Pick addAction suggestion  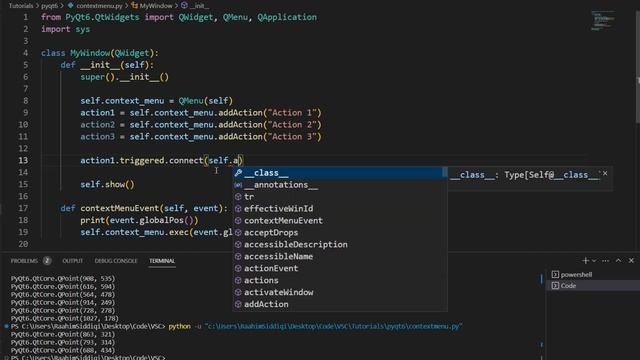(340, 304)
